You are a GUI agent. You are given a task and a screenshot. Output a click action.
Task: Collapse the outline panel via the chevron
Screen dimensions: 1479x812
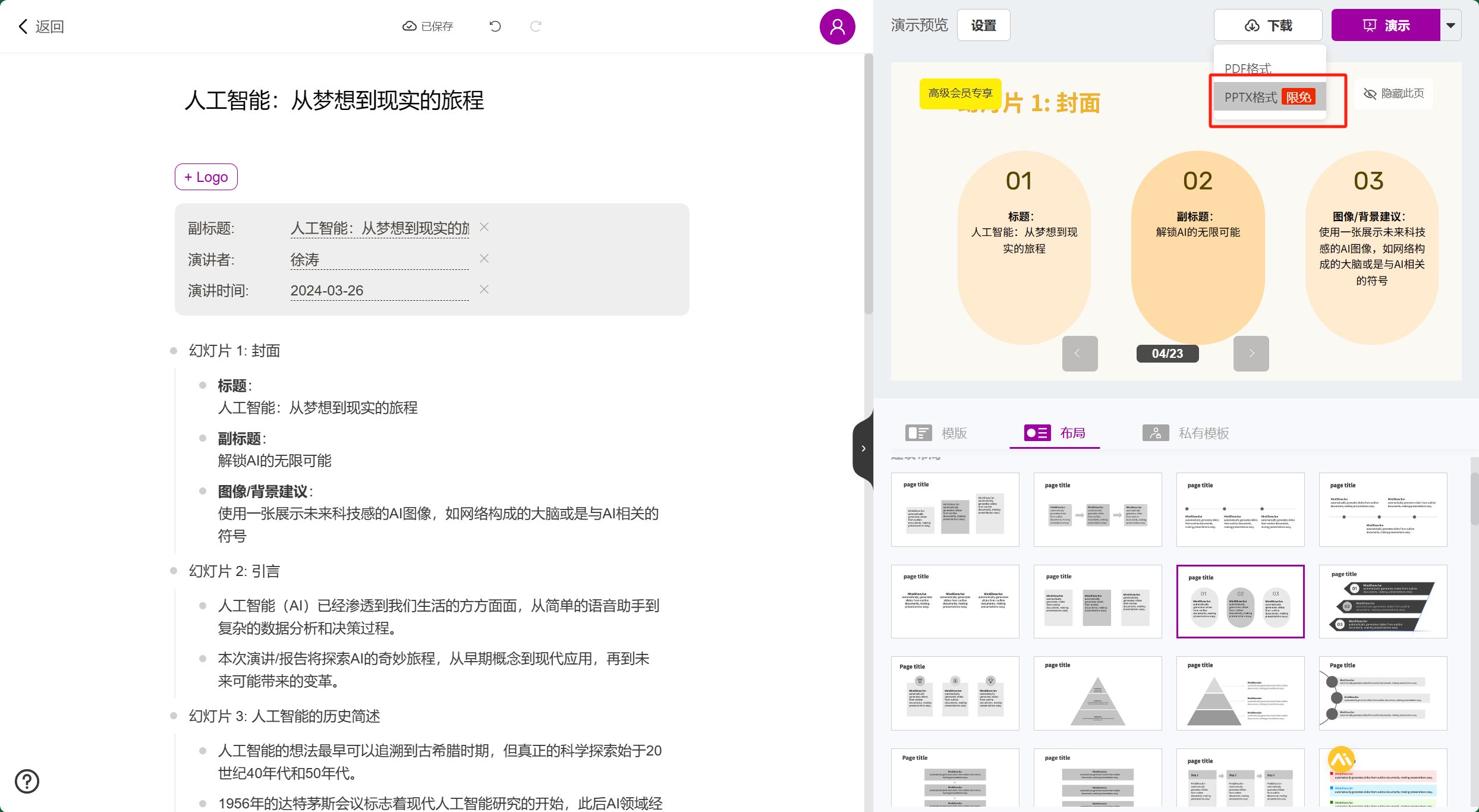tap(863, 448)
